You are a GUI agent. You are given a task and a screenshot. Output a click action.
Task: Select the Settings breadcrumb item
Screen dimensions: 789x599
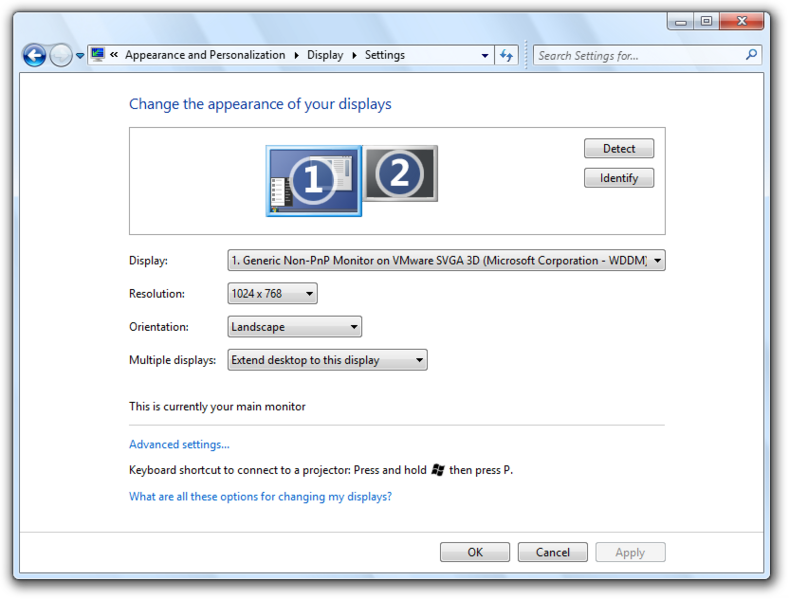(384, 55)
